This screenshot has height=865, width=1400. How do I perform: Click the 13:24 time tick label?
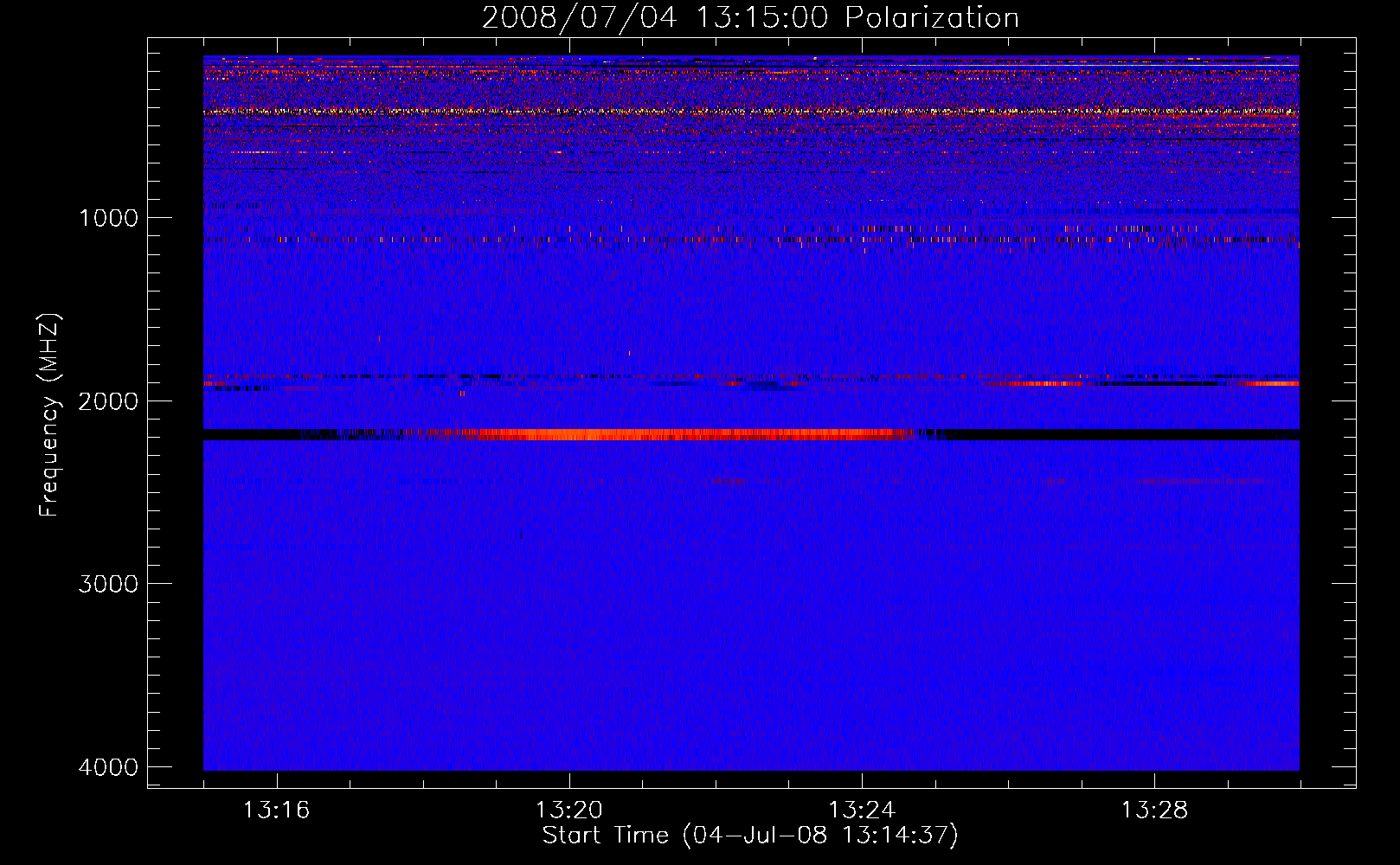[x=862, y=811]
